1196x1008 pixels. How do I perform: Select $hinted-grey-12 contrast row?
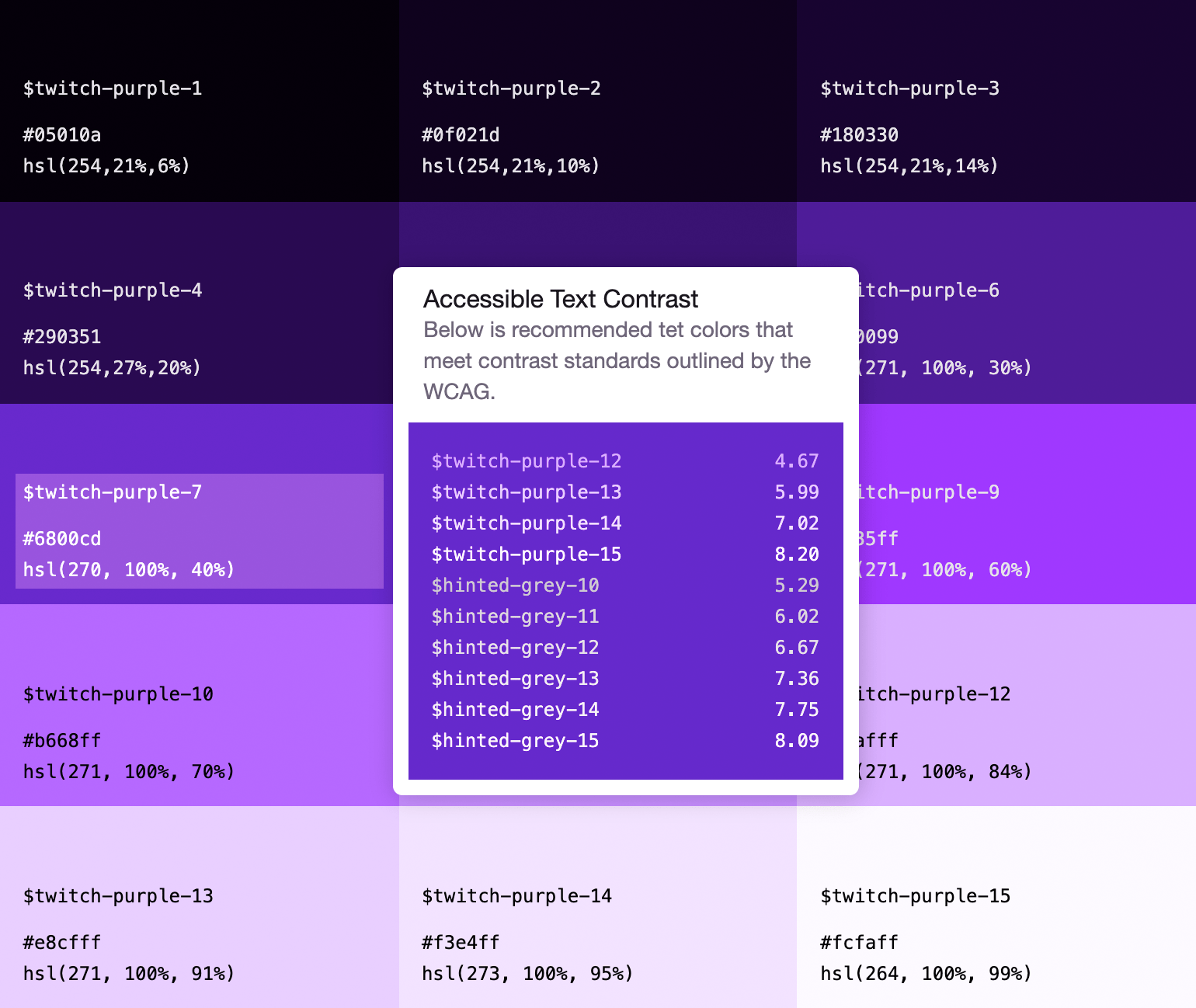click(625, 648)
